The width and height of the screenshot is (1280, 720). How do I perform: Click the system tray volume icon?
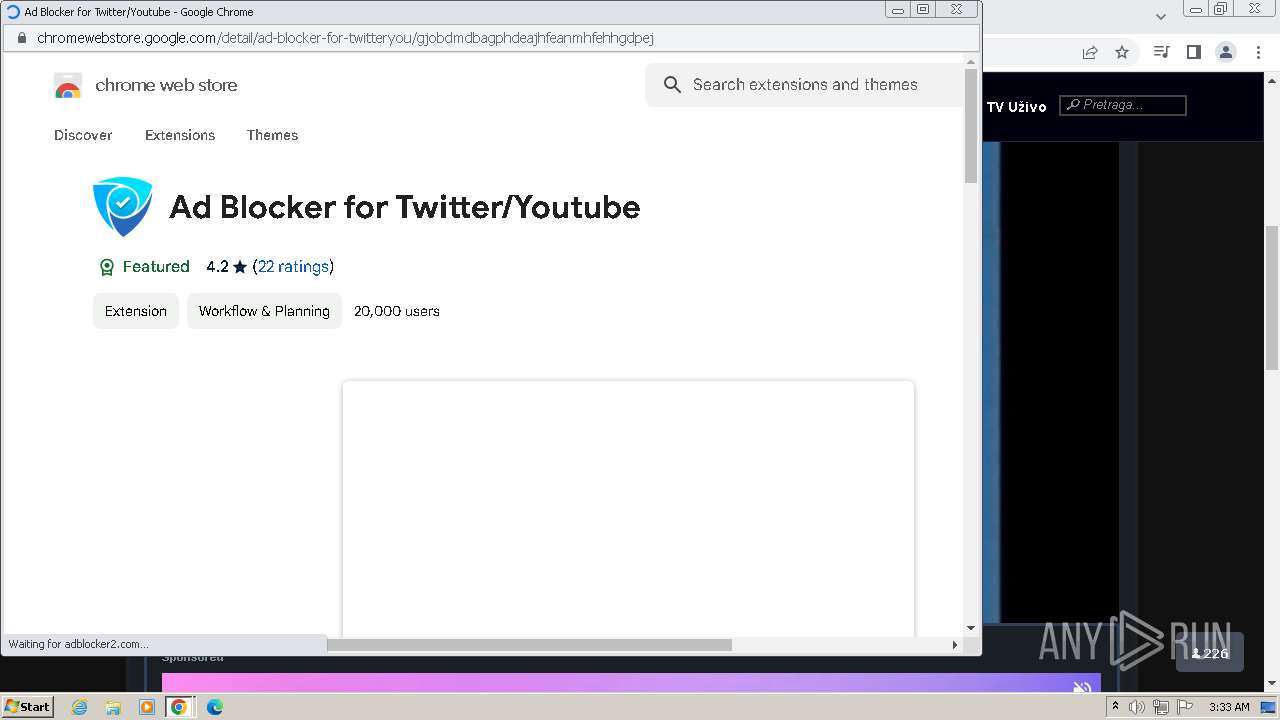click(1137, 707)
